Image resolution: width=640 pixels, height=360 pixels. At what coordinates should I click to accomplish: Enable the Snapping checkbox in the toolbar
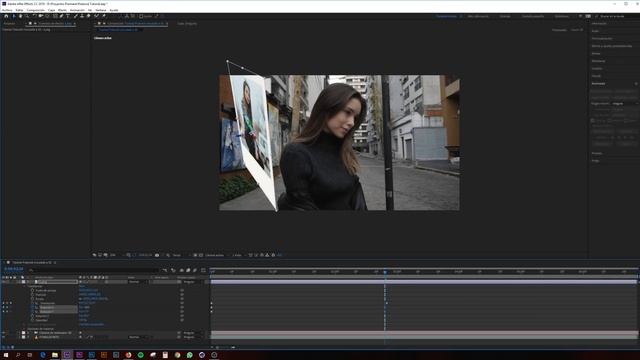coord(141,16)
